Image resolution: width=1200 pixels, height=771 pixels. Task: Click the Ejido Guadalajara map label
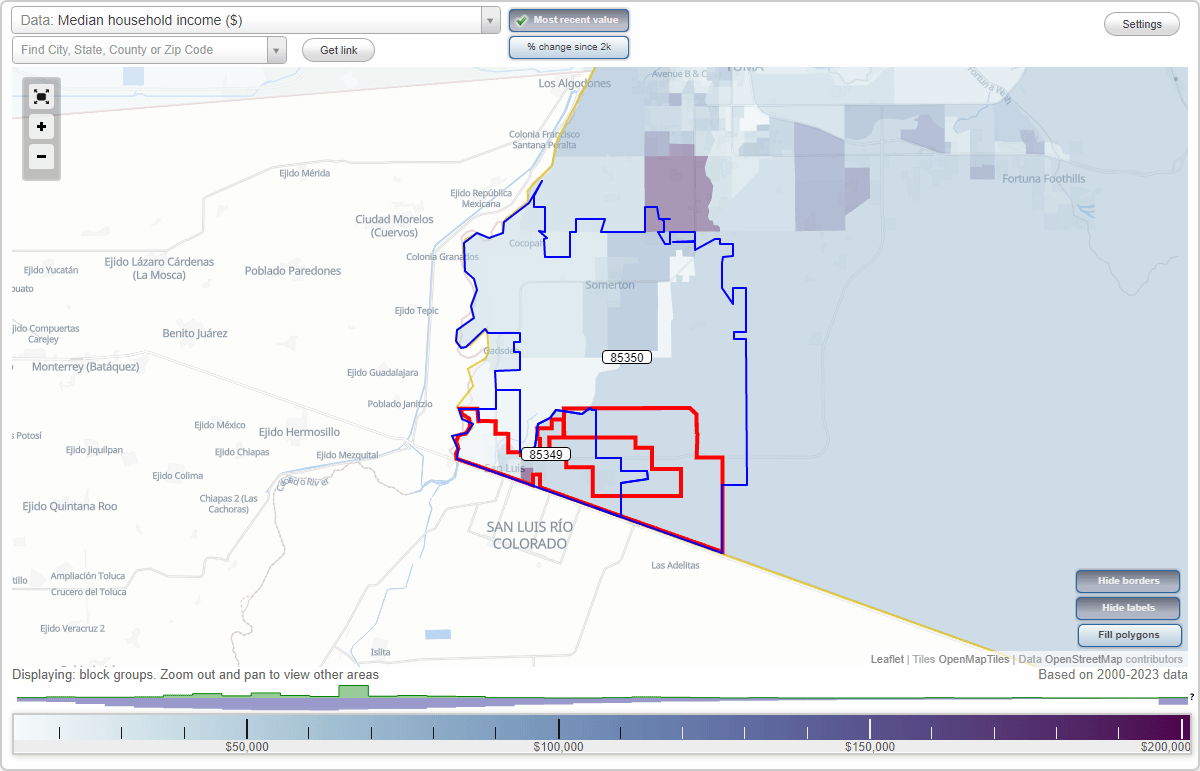pos(382,373)
